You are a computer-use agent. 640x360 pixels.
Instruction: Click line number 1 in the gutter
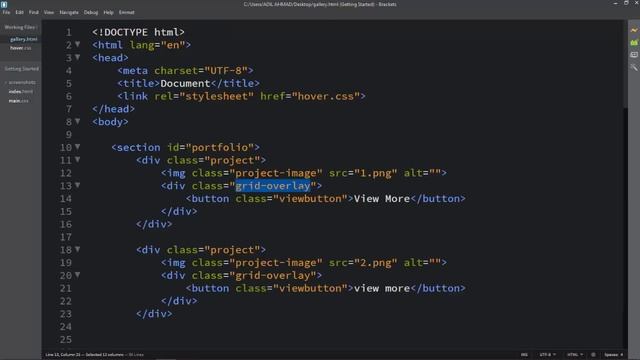[69, 32]
